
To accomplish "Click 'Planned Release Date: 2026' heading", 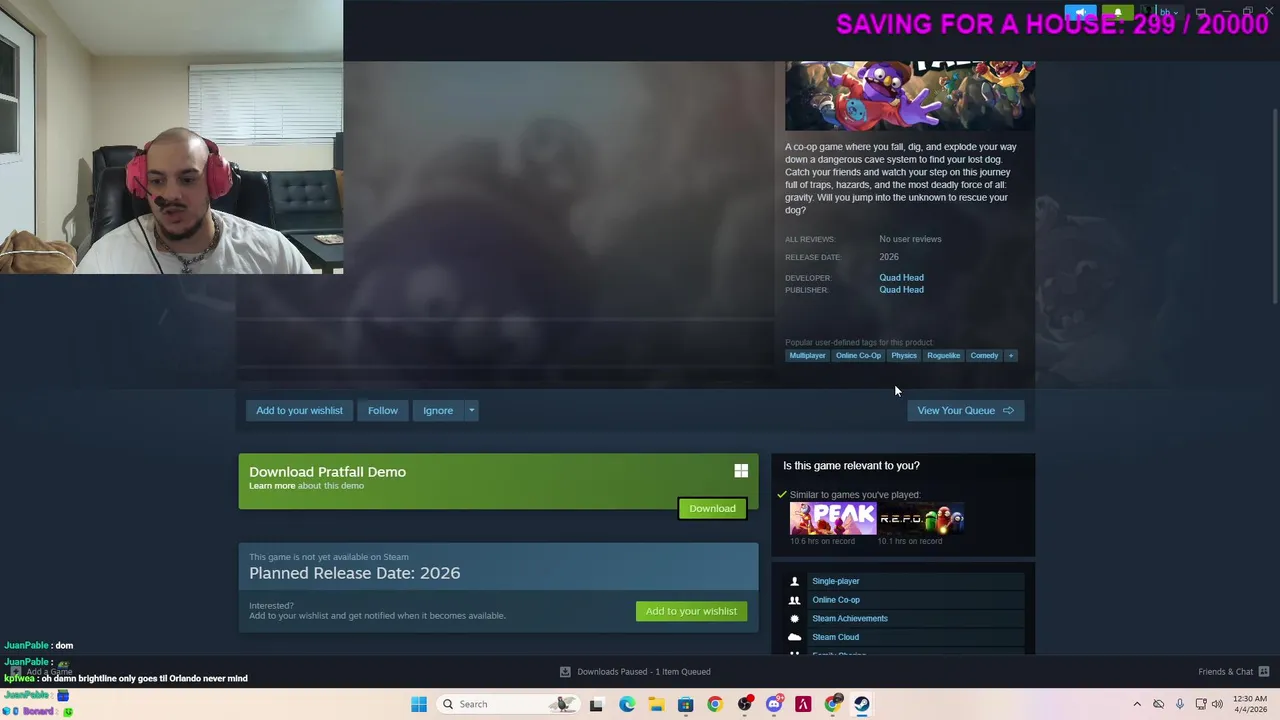I will pyautogui.click(x=355, y=573).
